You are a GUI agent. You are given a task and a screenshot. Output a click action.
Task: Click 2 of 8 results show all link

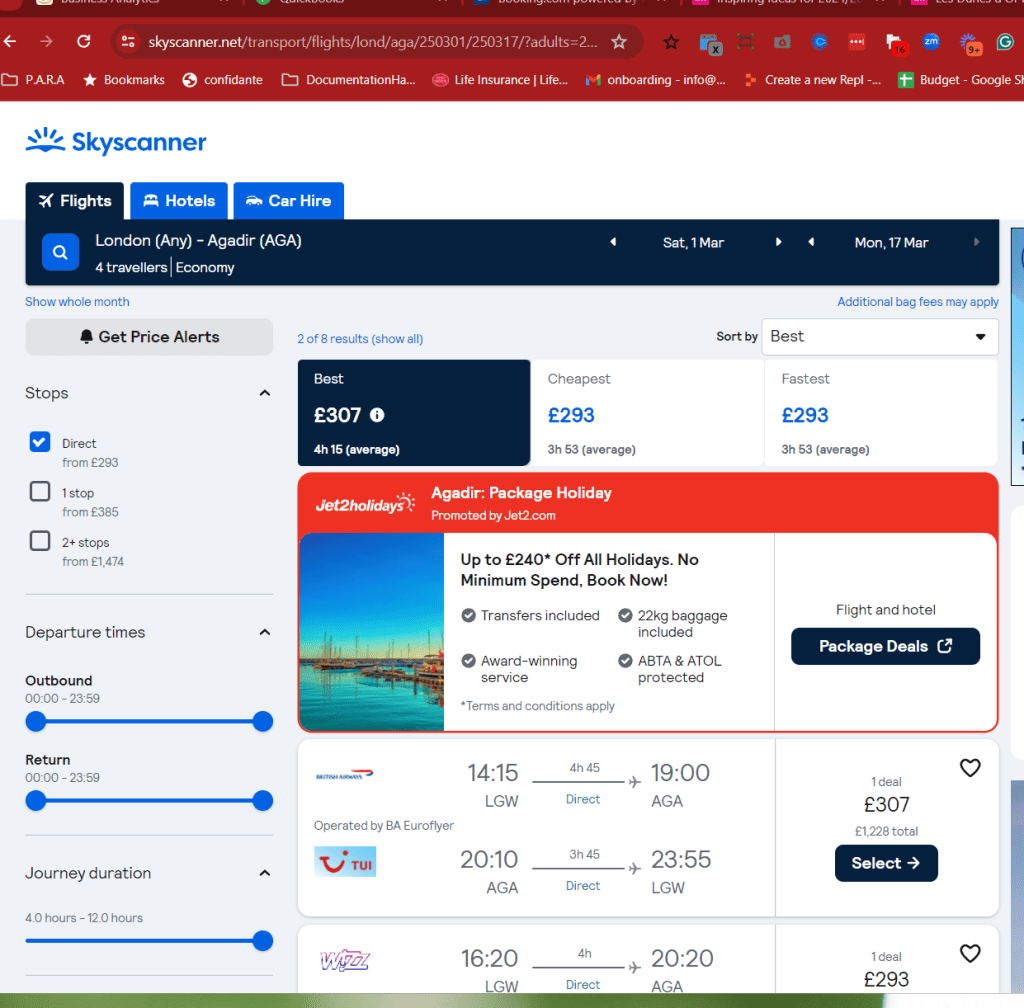pos(360,339)
